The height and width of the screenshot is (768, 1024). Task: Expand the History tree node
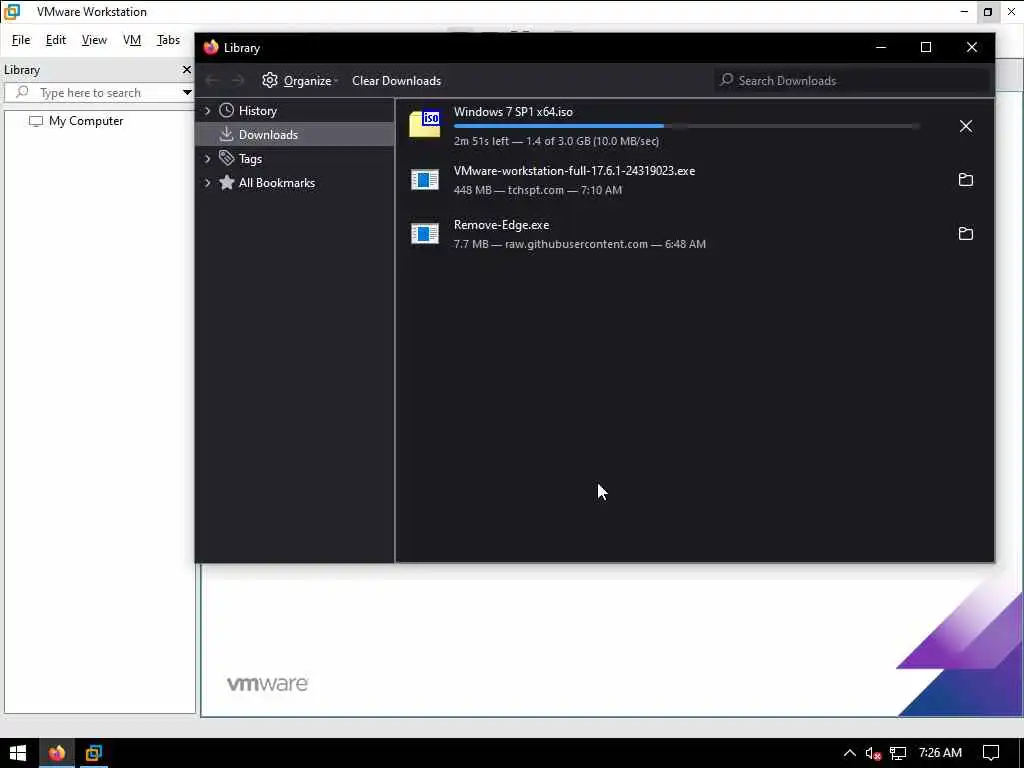[x=207, y=110]
